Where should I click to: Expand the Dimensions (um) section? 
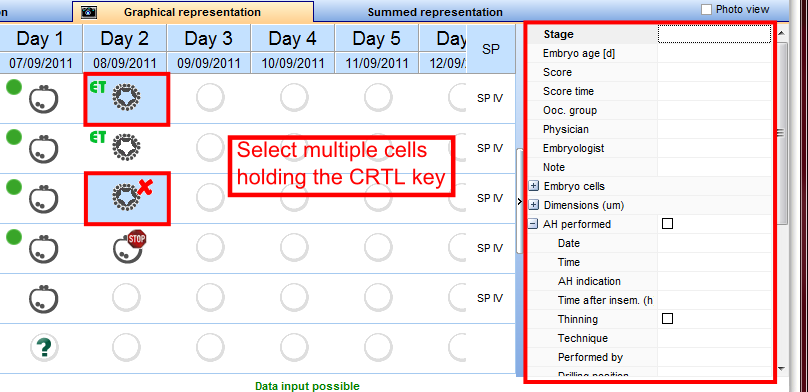[534, 206]
